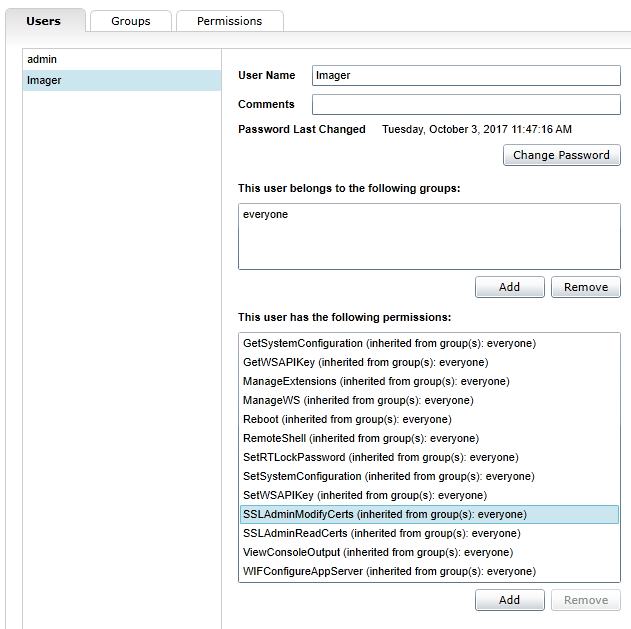Select the everyone group entry
Viewport: 631px width, 629px height.
tap(265, 214)
